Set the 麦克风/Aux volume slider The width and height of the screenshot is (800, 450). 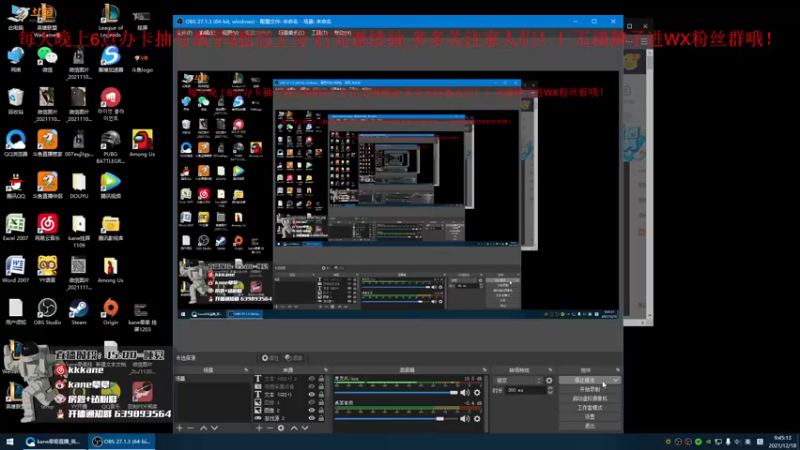click(x=396, y=392)
